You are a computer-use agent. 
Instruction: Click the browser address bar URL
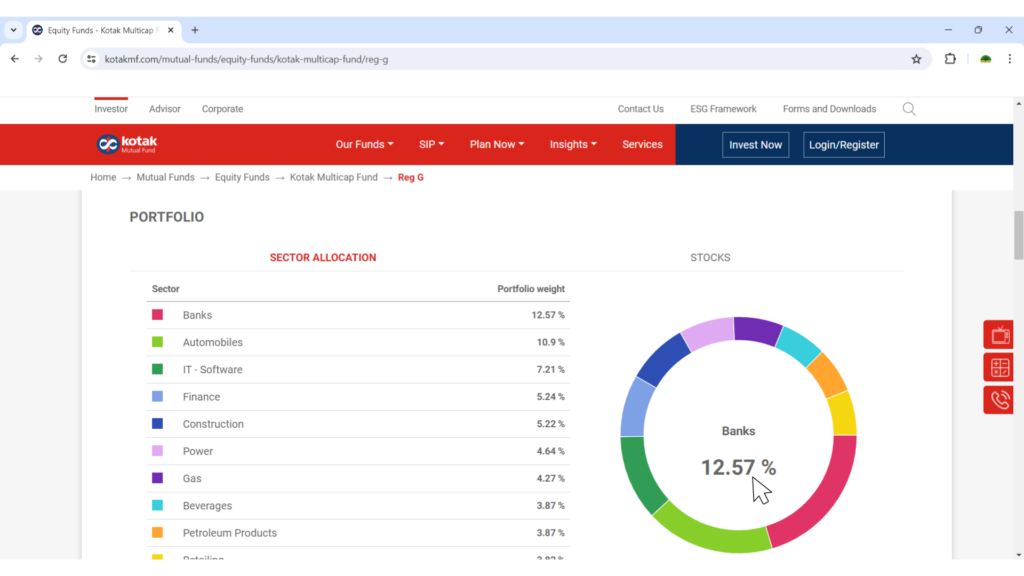click(246, 59)
